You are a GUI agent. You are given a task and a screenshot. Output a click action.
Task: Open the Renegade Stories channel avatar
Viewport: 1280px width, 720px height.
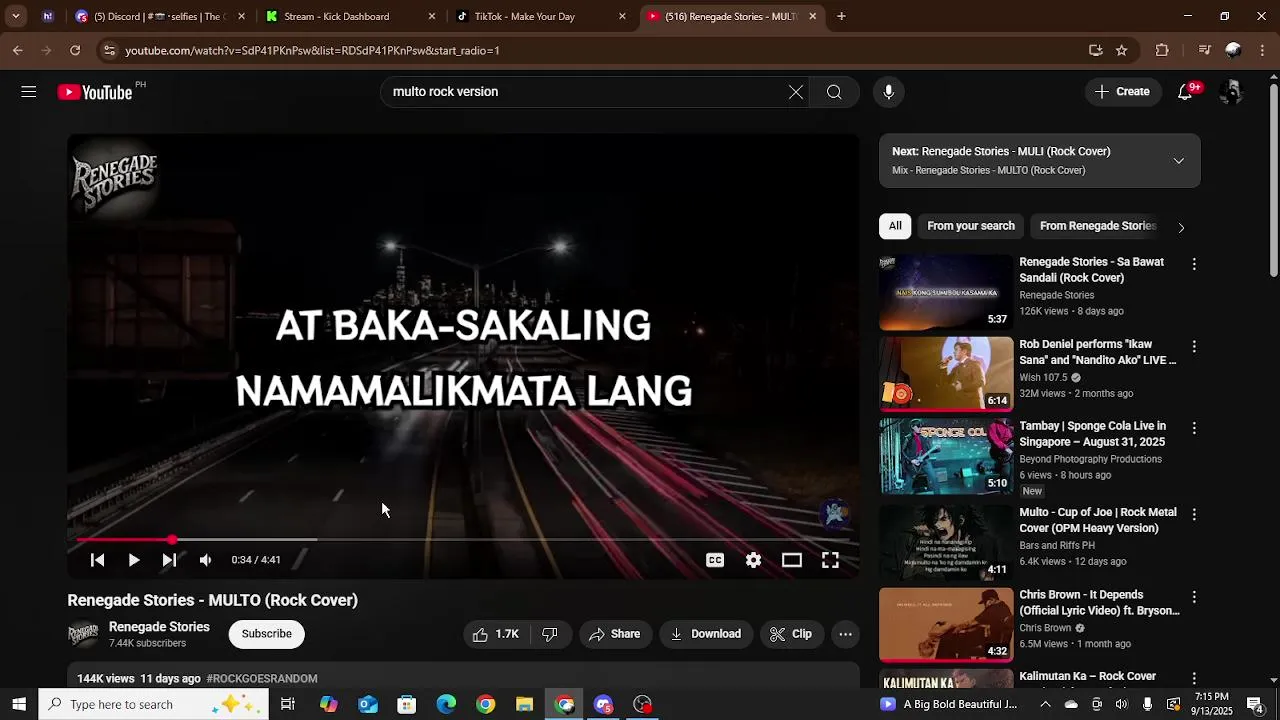tap(83, 634)
